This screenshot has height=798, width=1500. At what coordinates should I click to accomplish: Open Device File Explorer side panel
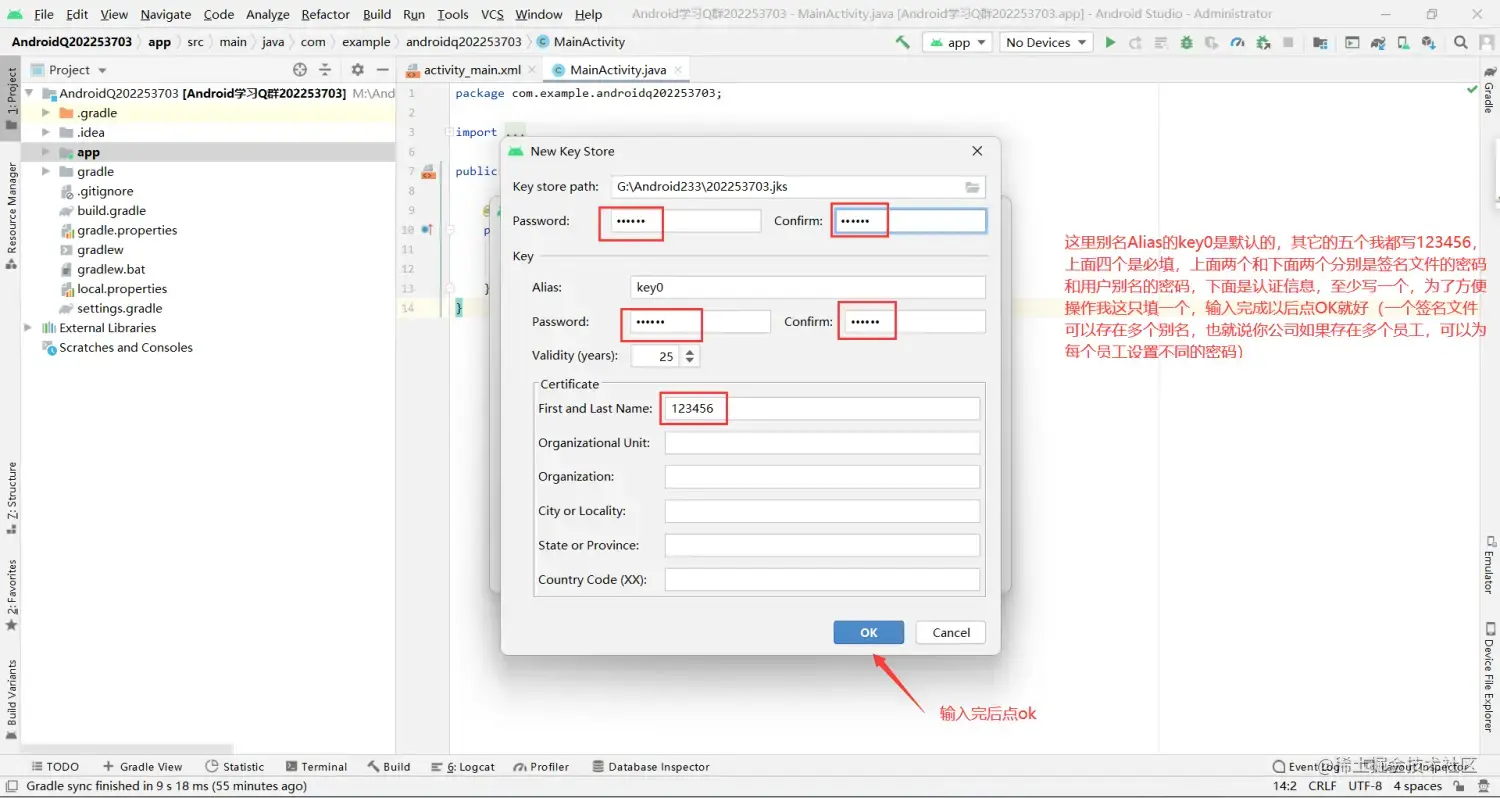pyautogui.click(x=1488, y=676)
